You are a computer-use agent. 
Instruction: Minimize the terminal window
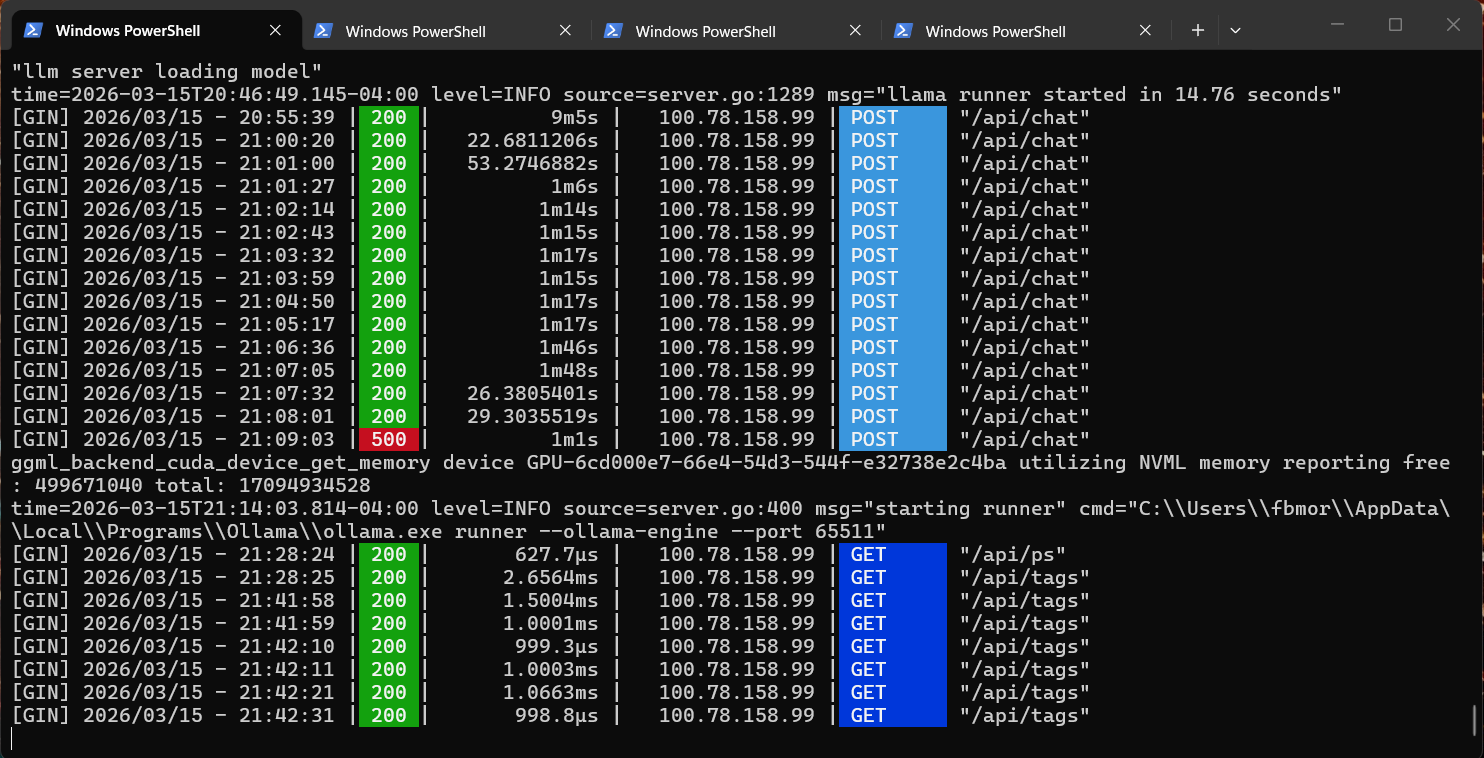[1339, 25]
